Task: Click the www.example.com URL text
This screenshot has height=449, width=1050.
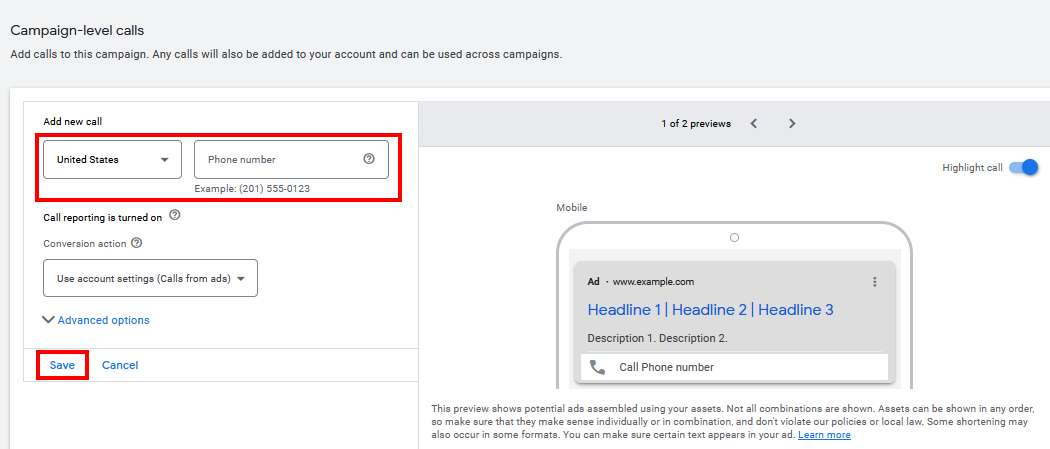Action: coord(654,282)
